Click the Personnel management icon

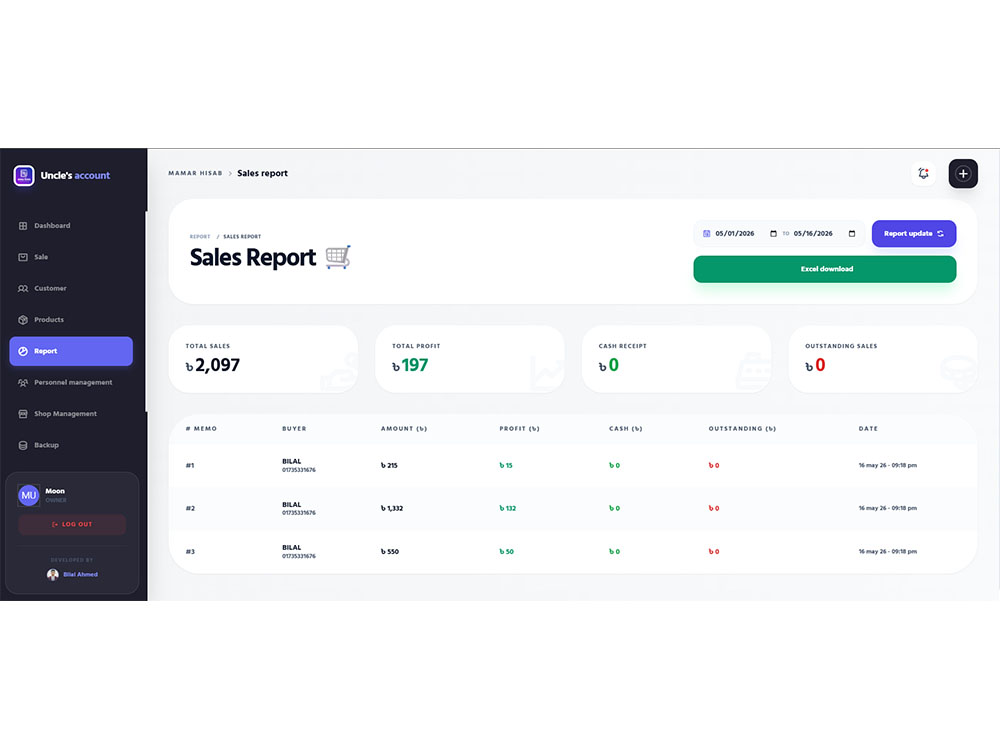point(23,383)
